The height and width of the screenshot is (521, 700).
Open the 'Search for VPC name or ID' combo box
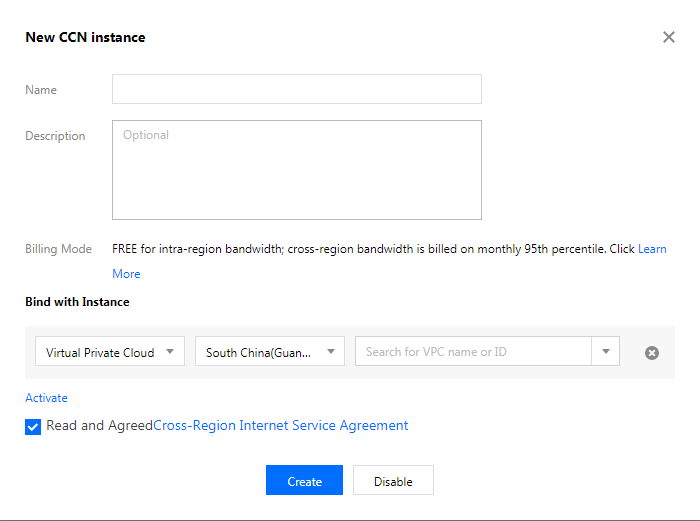487,351
